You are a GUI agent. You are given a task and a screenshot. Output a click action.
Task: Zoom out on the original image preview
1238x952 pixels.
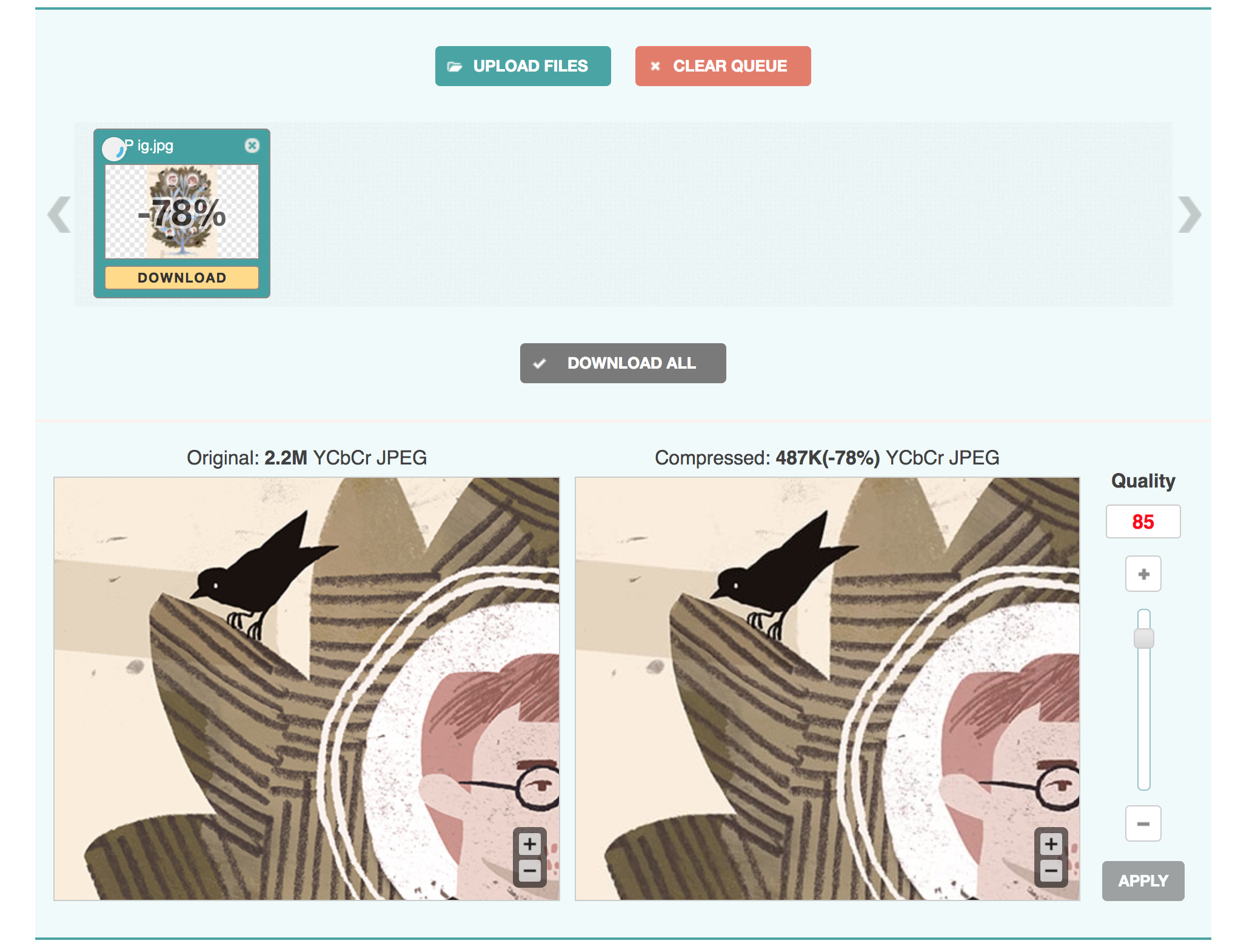530,872
